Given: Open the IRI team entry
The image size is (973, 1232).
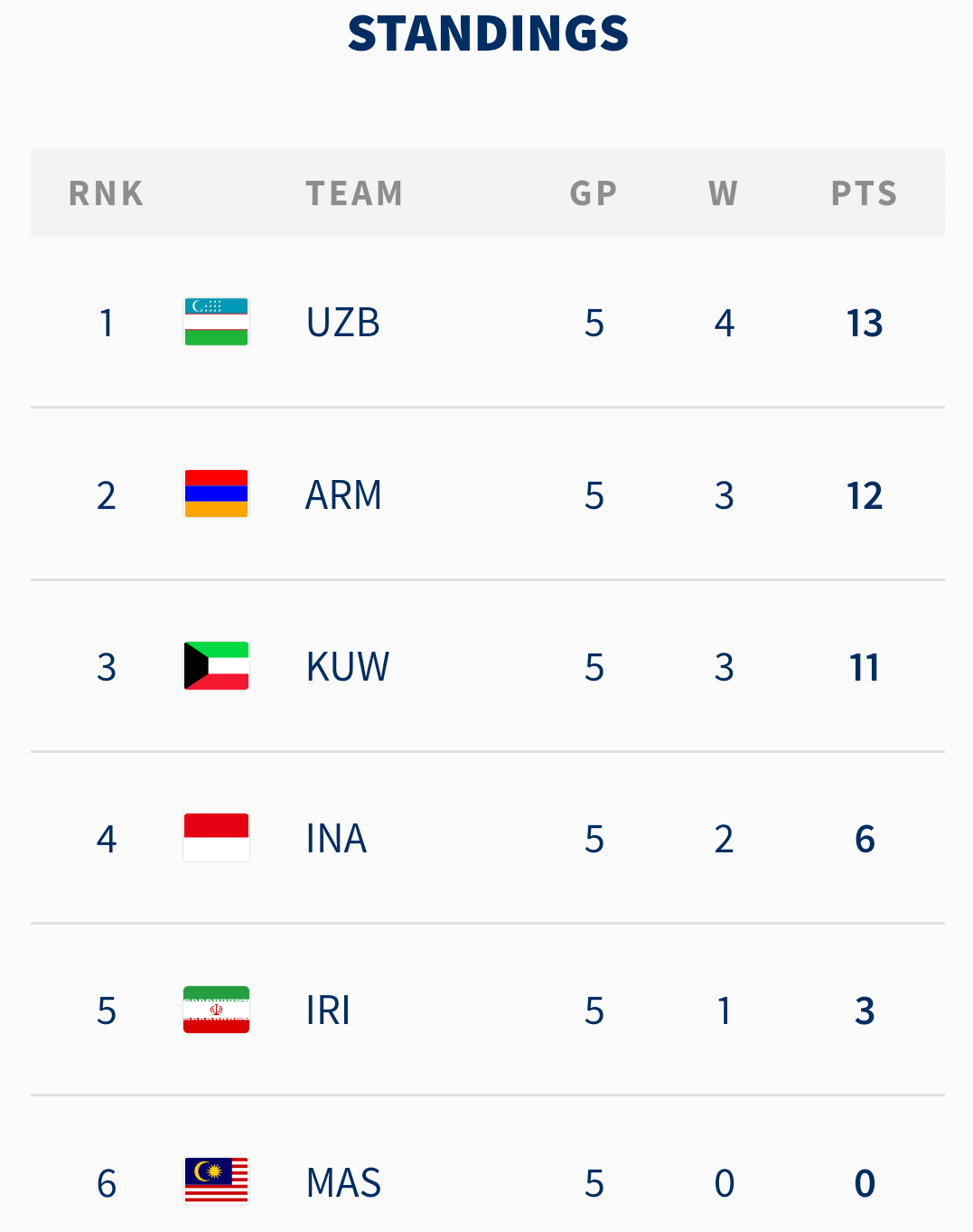Looking at the screenshot, I should (x=329, y=1011).
